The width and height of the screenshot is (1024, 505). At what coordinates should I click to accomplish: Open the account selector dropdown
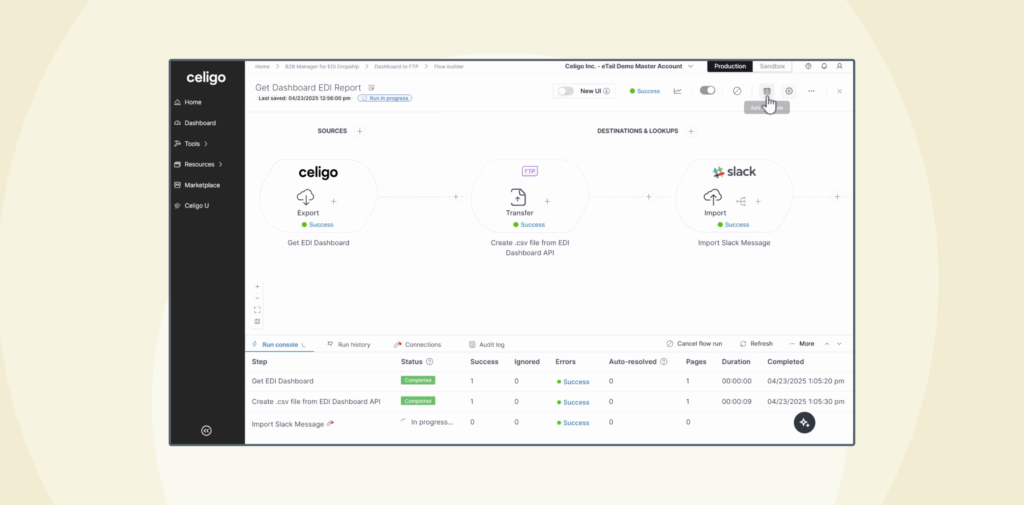pyautogui.click(x=690, y=66)
